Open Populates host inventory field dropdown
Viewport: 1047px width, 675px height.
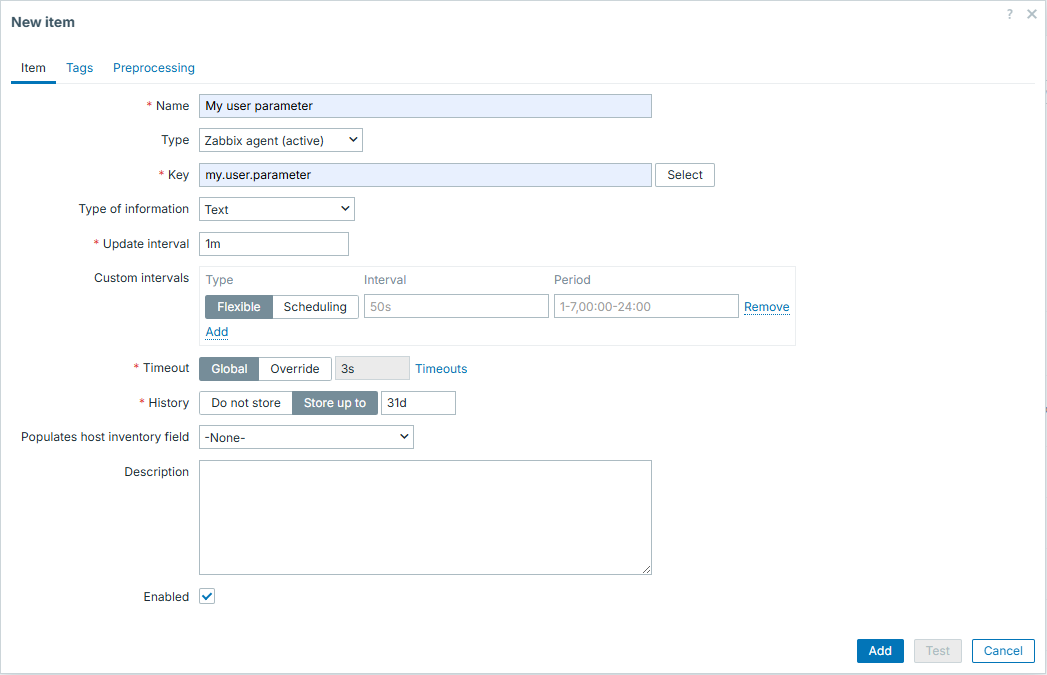pyautogui.click(x=306, y=437)
